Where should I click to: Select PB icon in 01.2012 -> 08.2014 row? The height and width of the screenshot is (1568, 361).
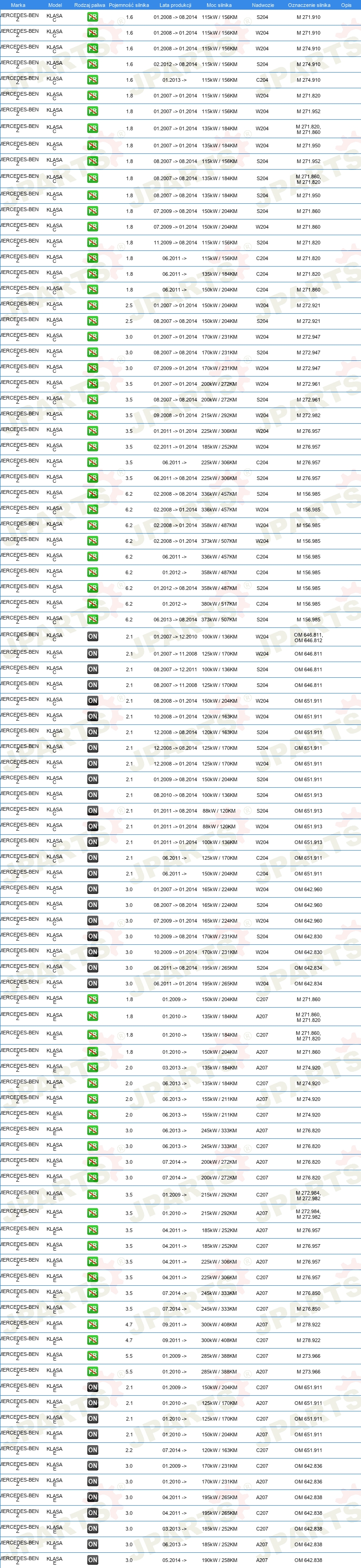(92, 588)
